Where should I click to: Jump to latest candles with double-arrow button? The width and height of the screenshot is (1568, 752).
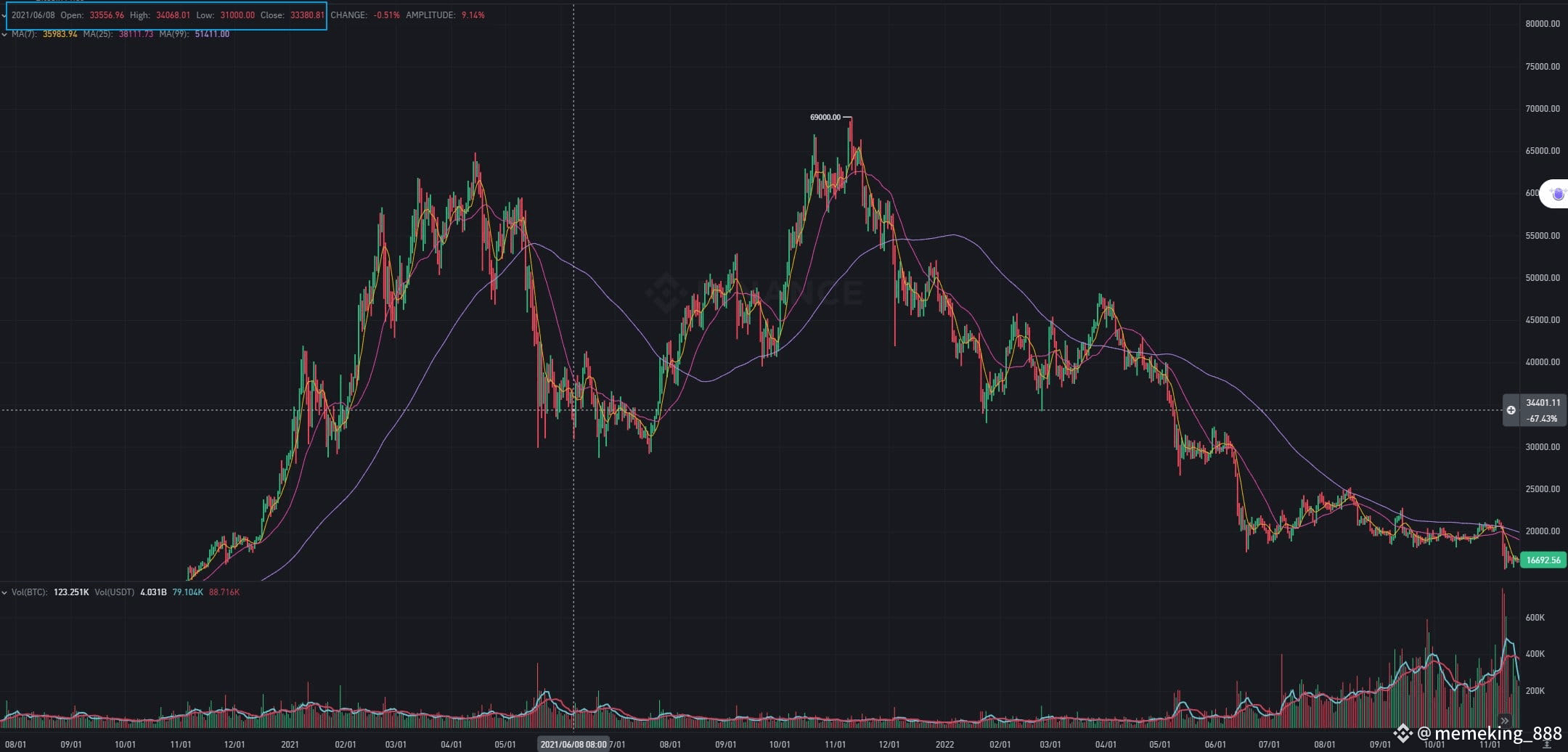click(x=1504, y=721)
